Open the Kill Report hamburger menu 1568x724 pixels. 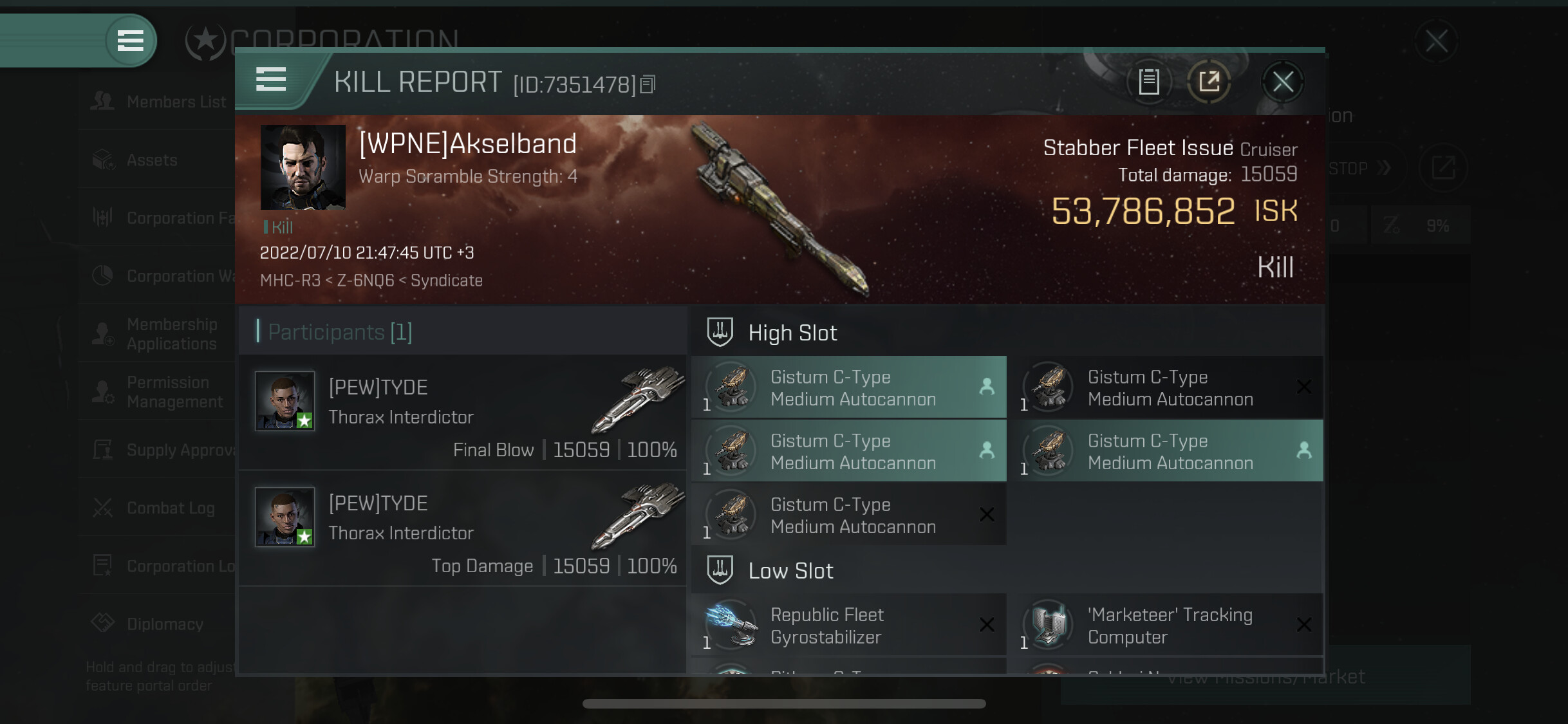click(270, 80)
